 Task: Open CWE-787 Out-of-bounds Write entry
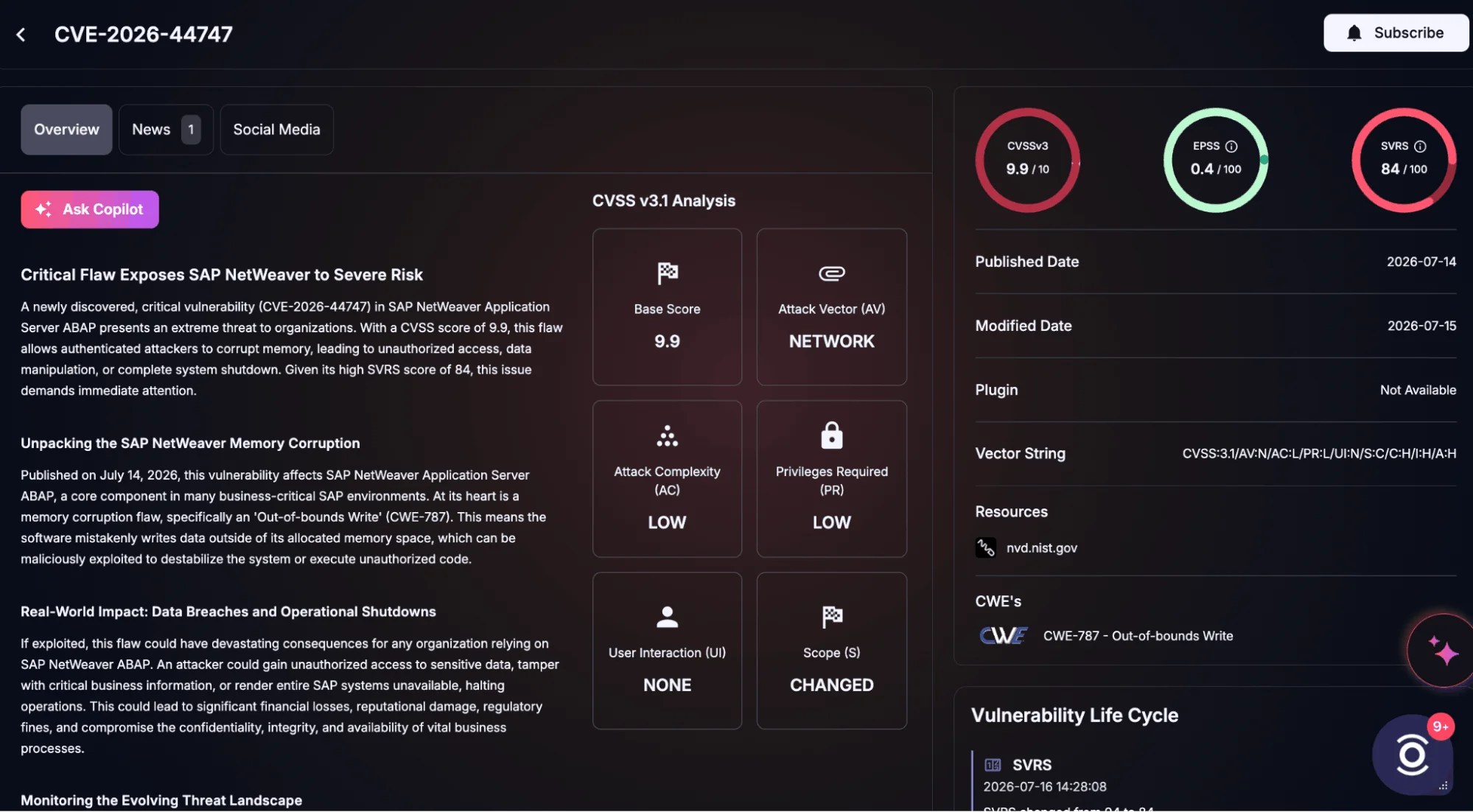1138,635
